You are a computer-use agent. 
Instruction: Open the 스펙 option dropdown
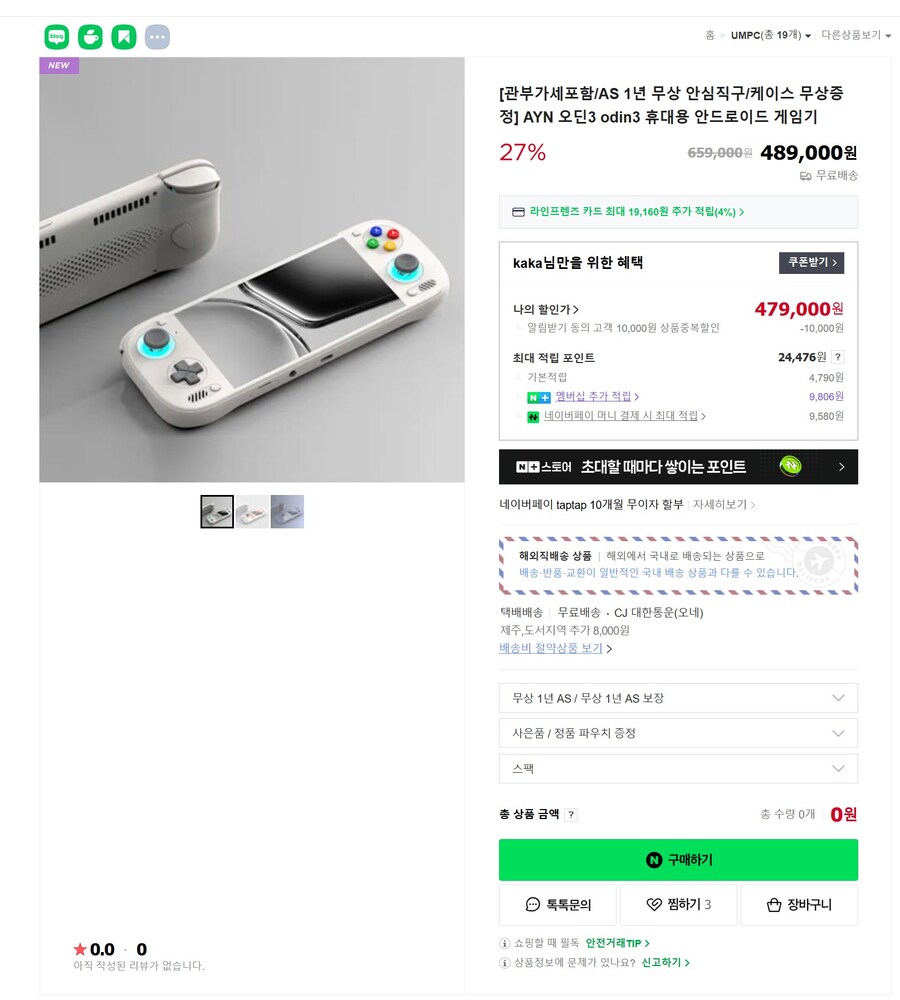click(678, 768)
